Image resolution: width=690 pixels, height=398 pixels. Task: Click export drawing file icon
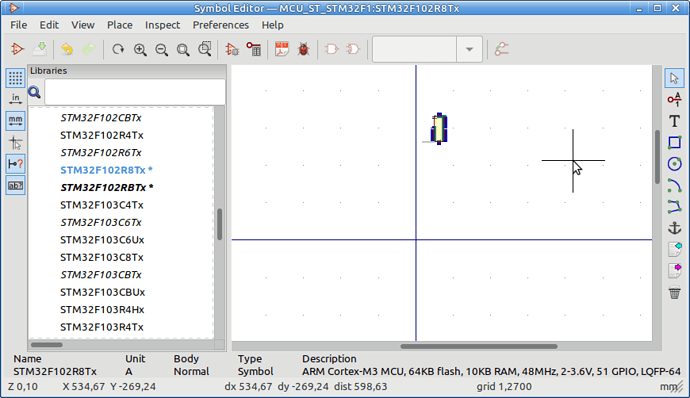674,271
